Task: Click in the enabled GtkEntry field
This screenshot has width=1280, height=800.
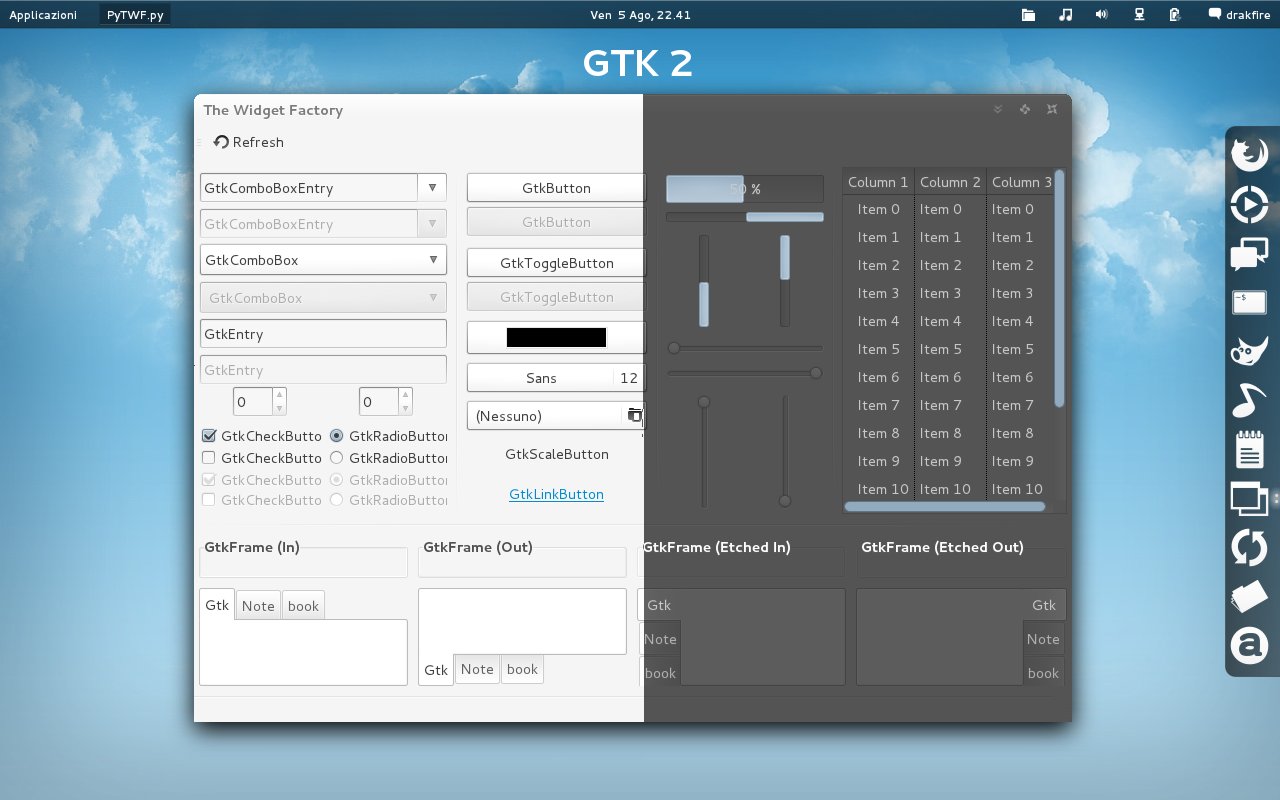Action: click(323, 334)
